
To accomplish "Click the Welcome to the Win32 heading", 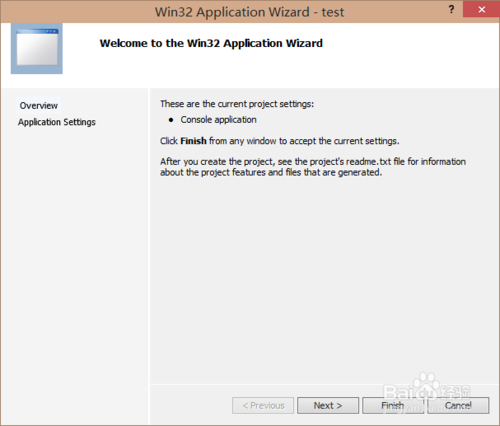I will tap(211, 43).
